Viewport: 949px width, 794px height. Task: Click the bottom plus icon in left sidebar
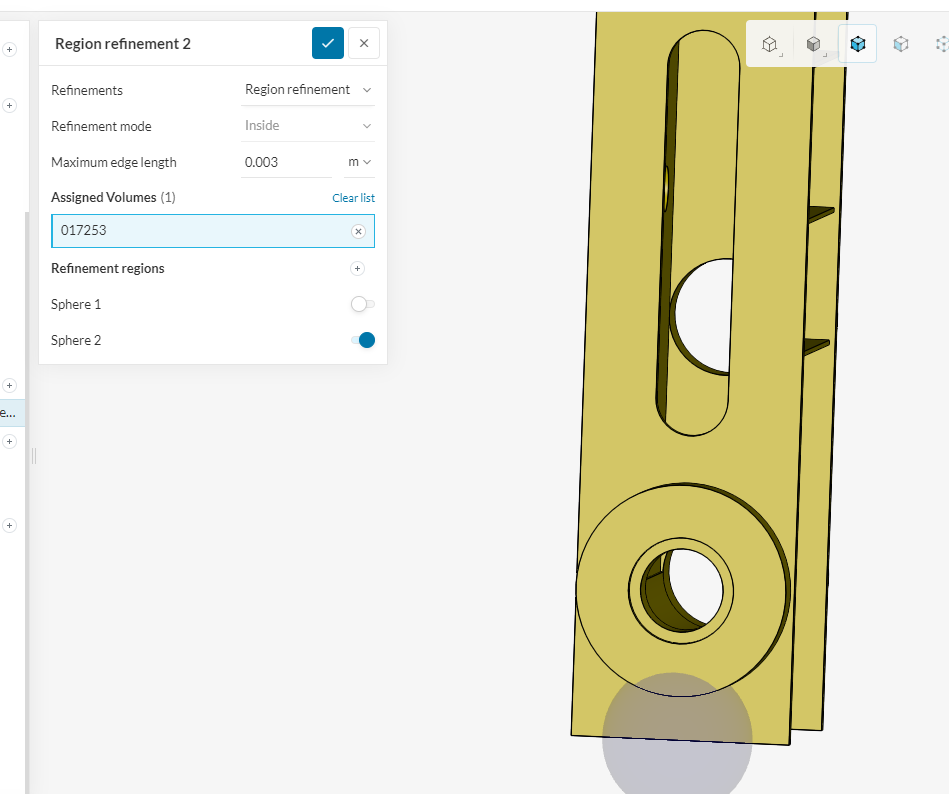(10, 525)
